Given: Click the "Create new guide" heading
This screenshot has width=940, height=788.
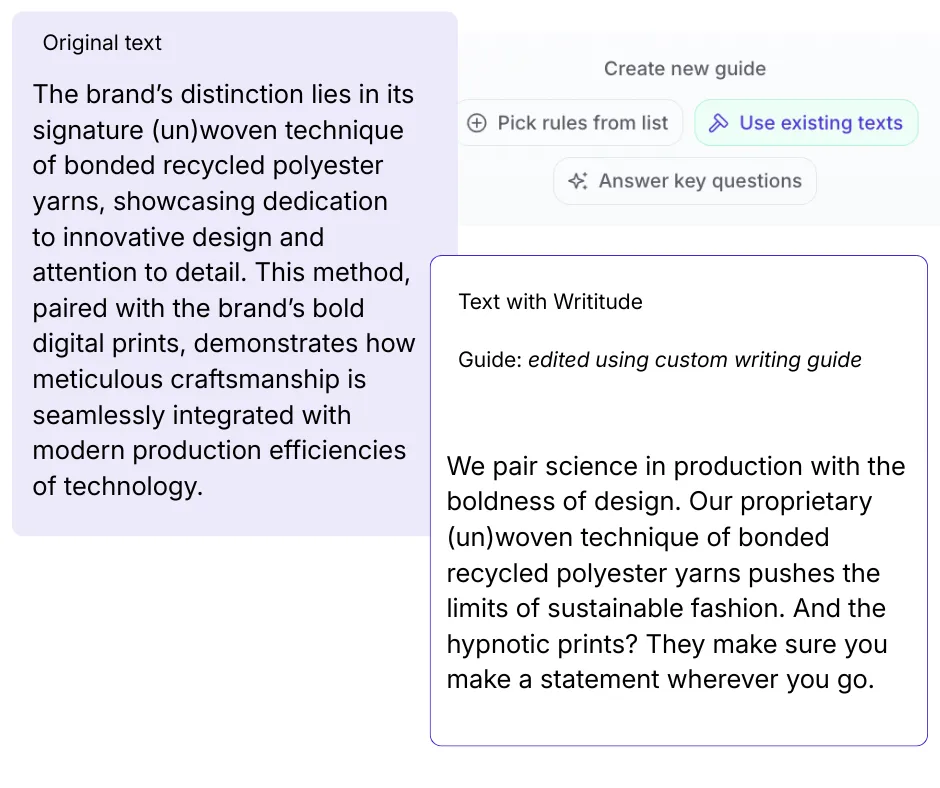Looking at the screenshot, I should [684, 68].
